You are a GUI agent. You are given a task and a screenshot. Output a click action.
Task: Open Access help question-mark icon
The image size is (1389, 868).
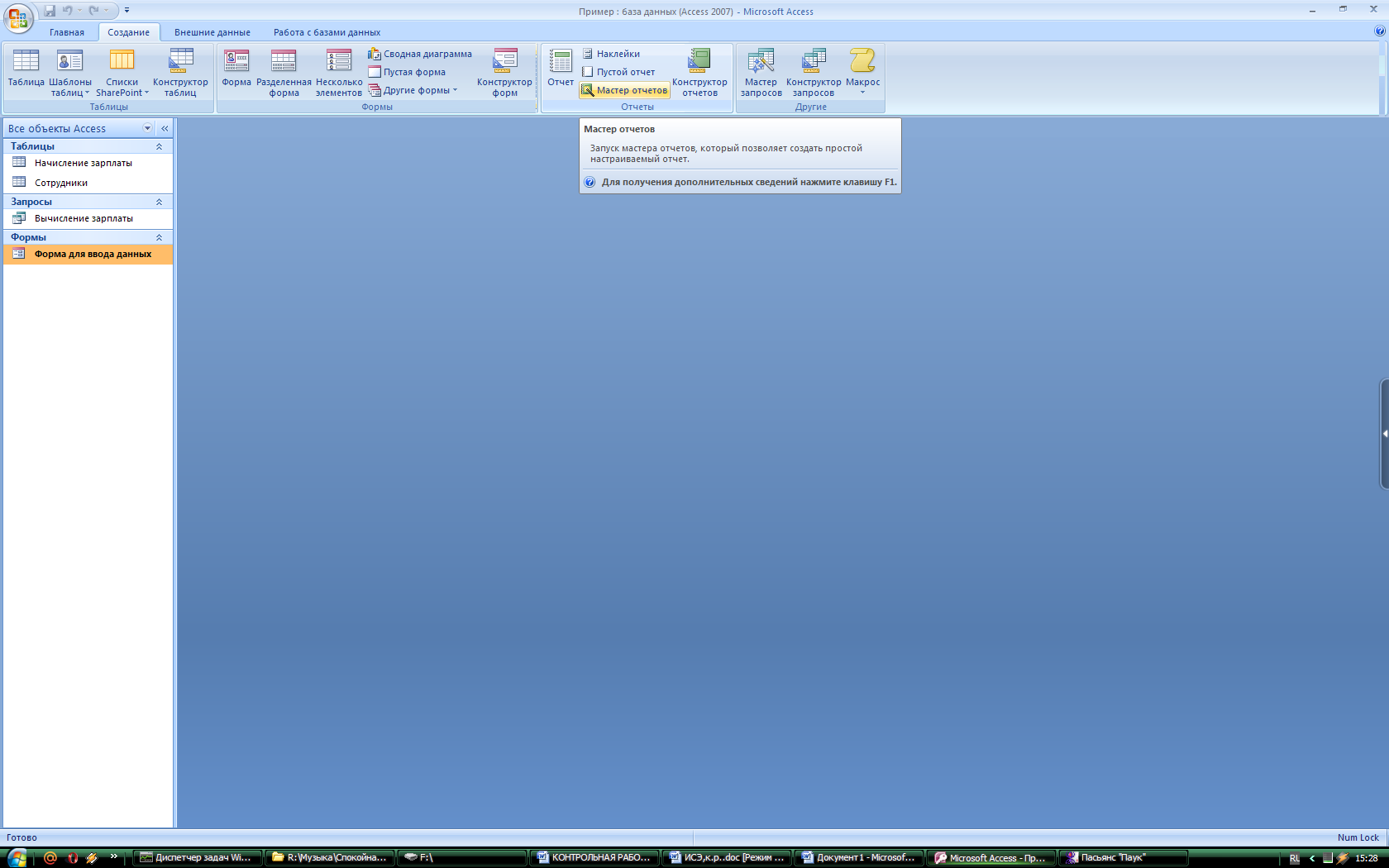tap(1379, 31)
